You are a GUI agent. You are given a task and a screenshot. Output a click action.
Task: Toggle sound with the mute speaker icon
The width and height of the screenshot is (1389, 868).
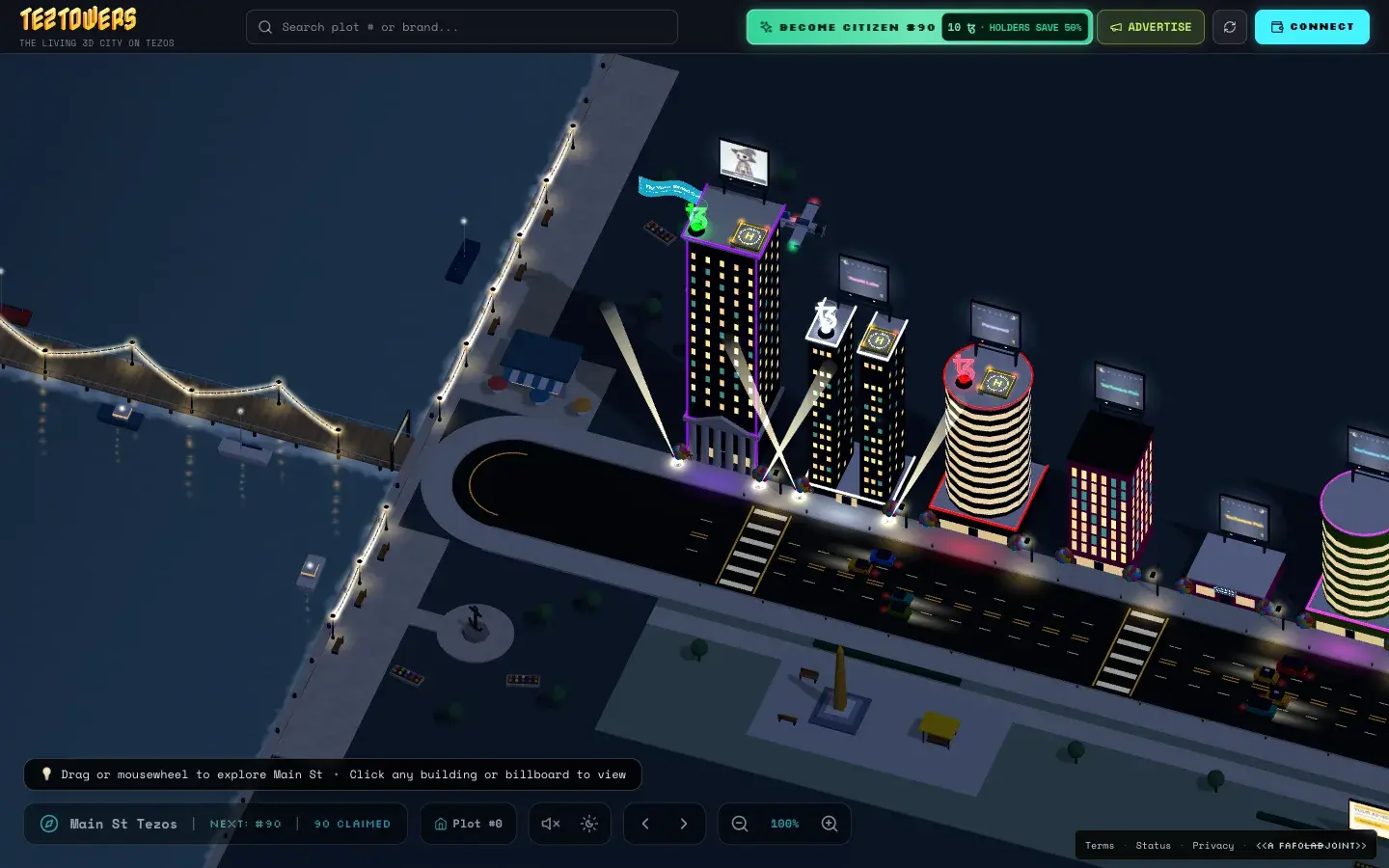pos(551,824)
